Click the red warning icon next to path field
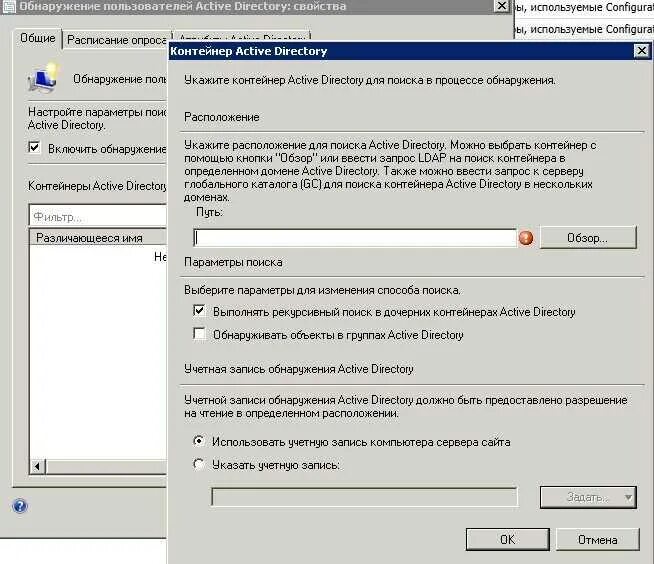This screenshot has height=564, width=654. [x=526, y=238]
